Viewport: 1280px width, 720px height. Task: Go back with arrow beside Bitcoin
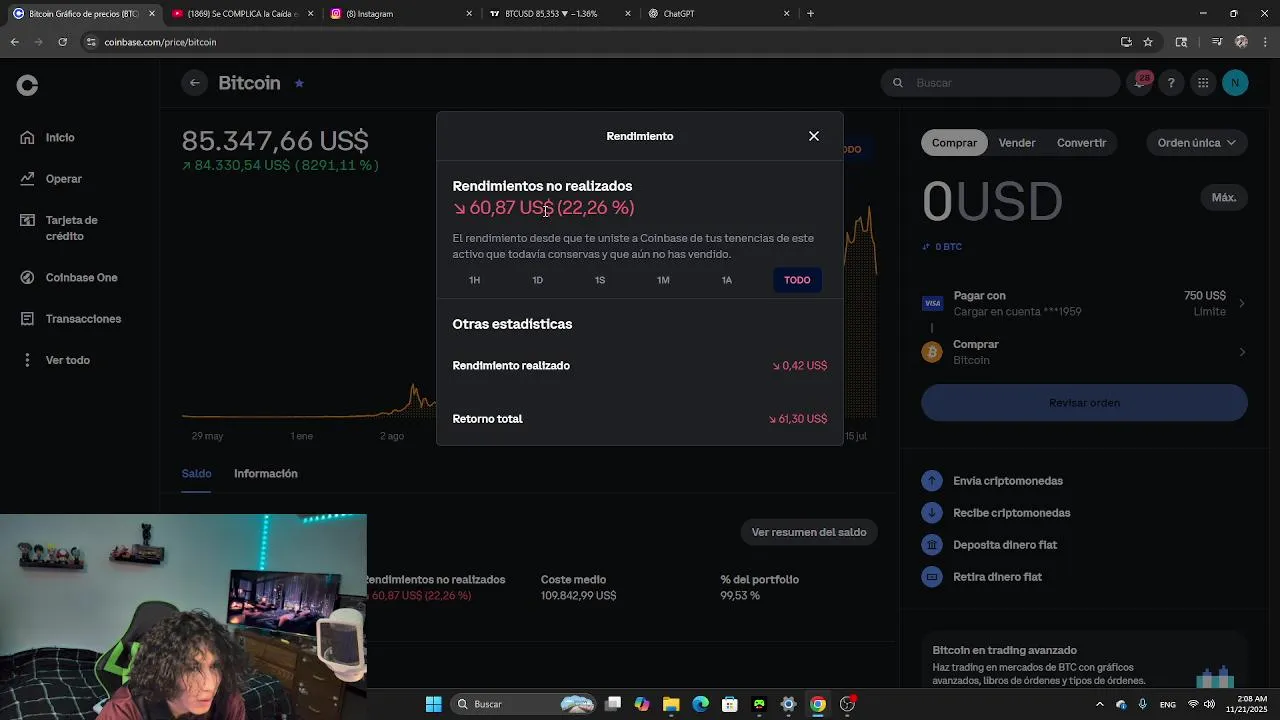click(195, 83)
